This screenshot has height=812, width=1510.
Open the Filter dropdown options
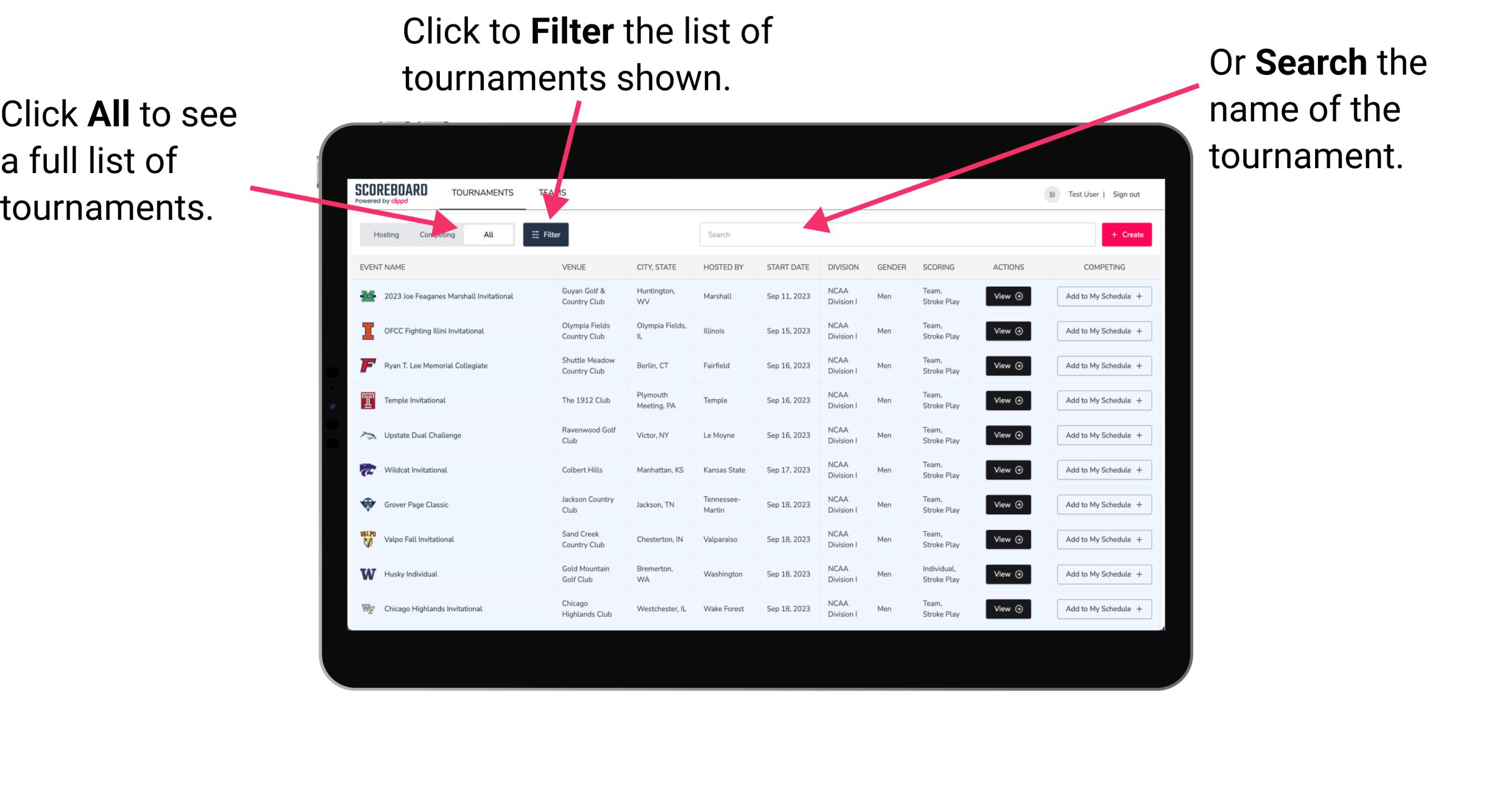click(548, 234)
